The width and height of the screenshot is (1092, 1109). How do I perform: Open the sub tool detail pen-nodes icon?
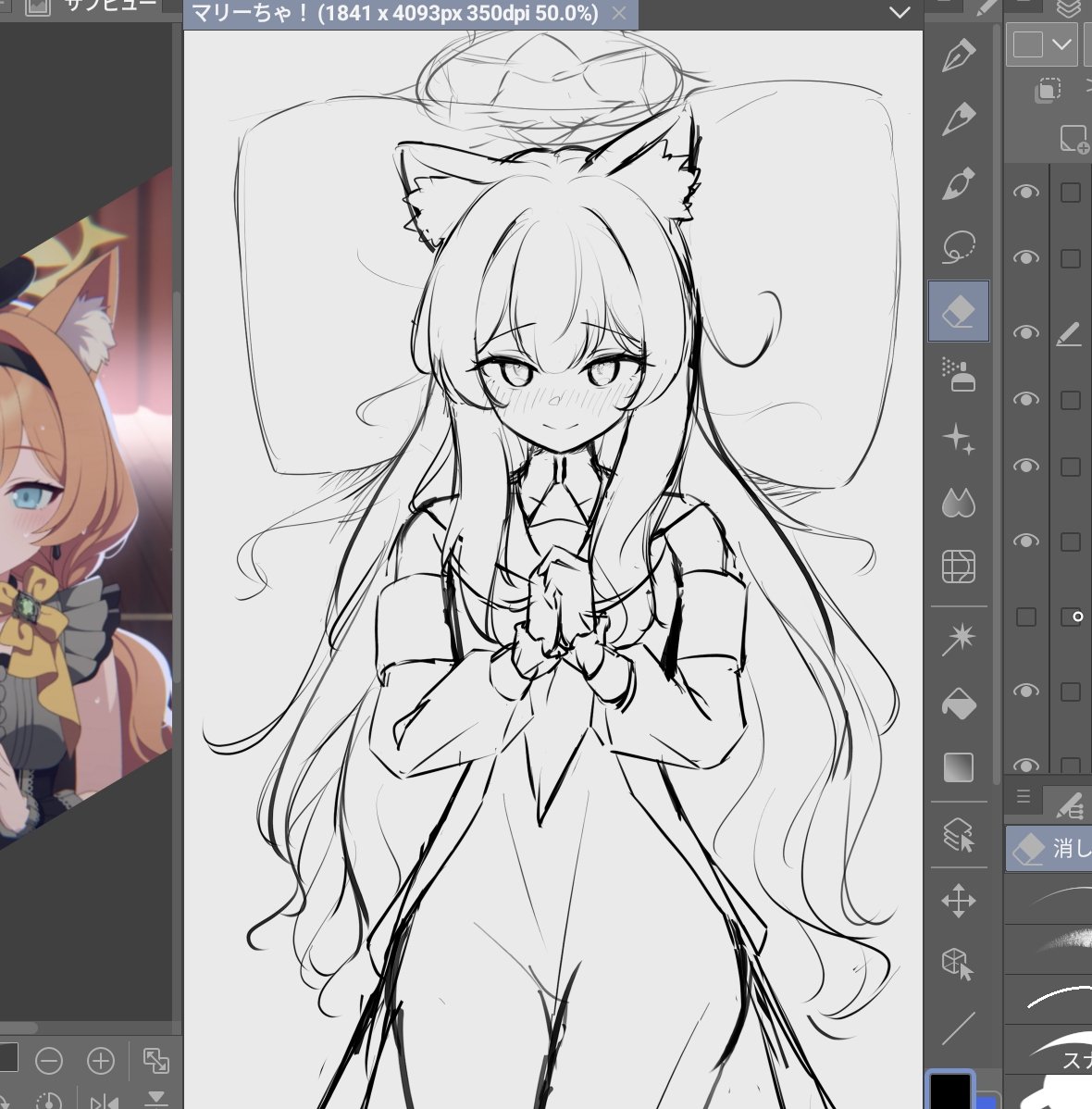click(1070, 805)
